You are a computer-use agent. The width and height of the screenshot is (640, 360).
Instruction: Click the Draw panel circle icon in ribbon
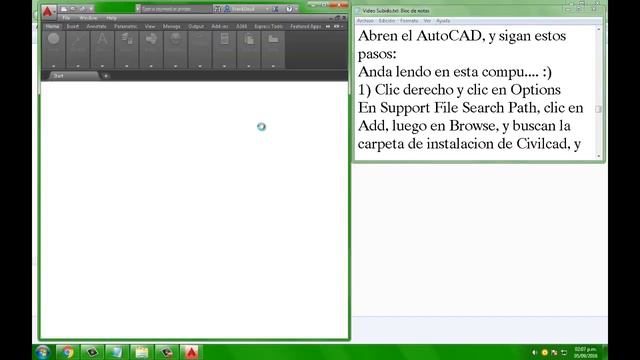click(x=53, y=39)
